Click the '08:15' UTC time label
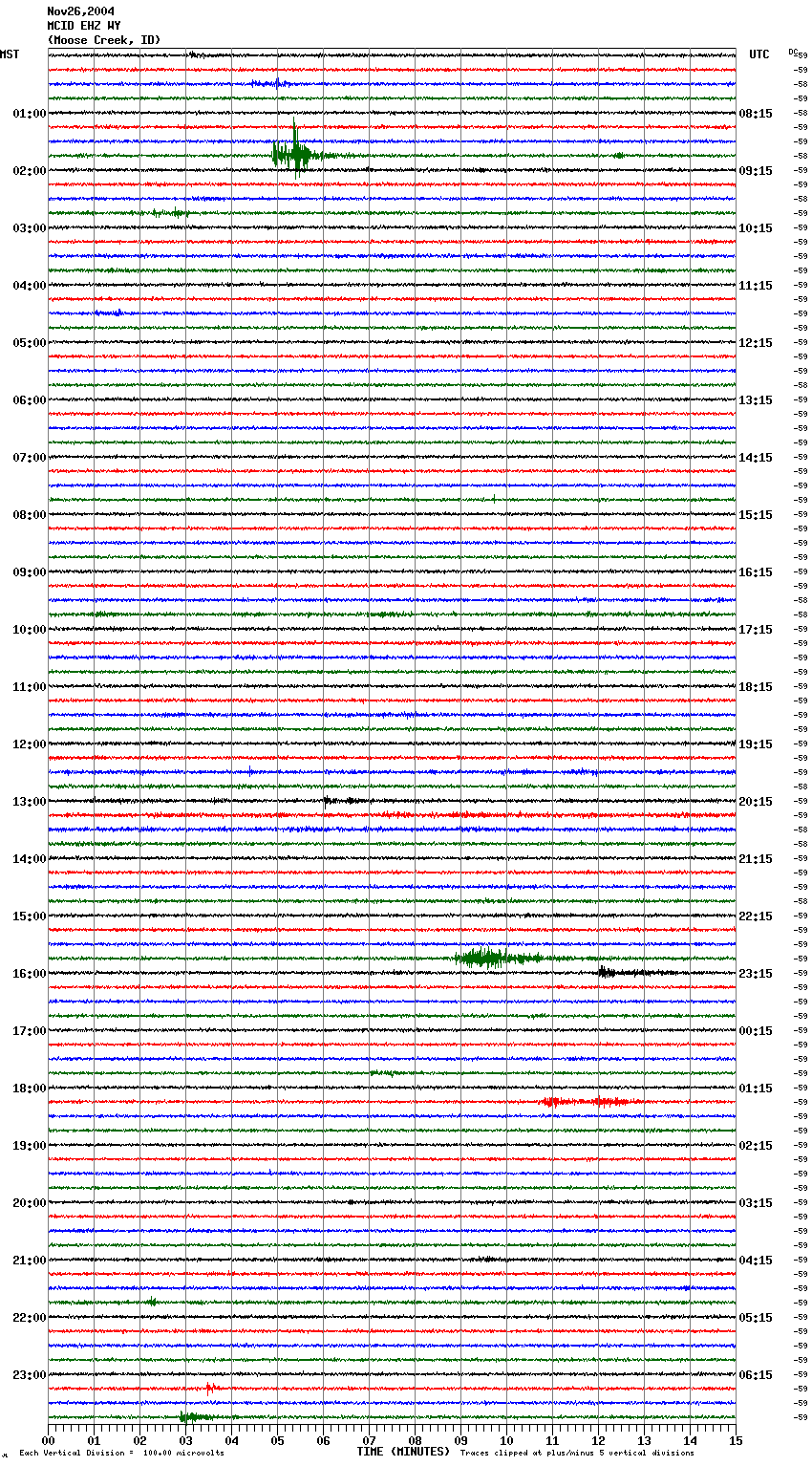Screen dimensions: 812x1466 click(x=756, y=114)
